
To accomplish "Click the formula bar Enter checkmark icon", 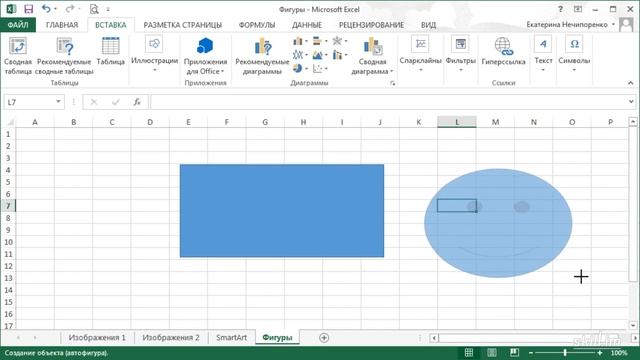I will (x=116, y=102).
